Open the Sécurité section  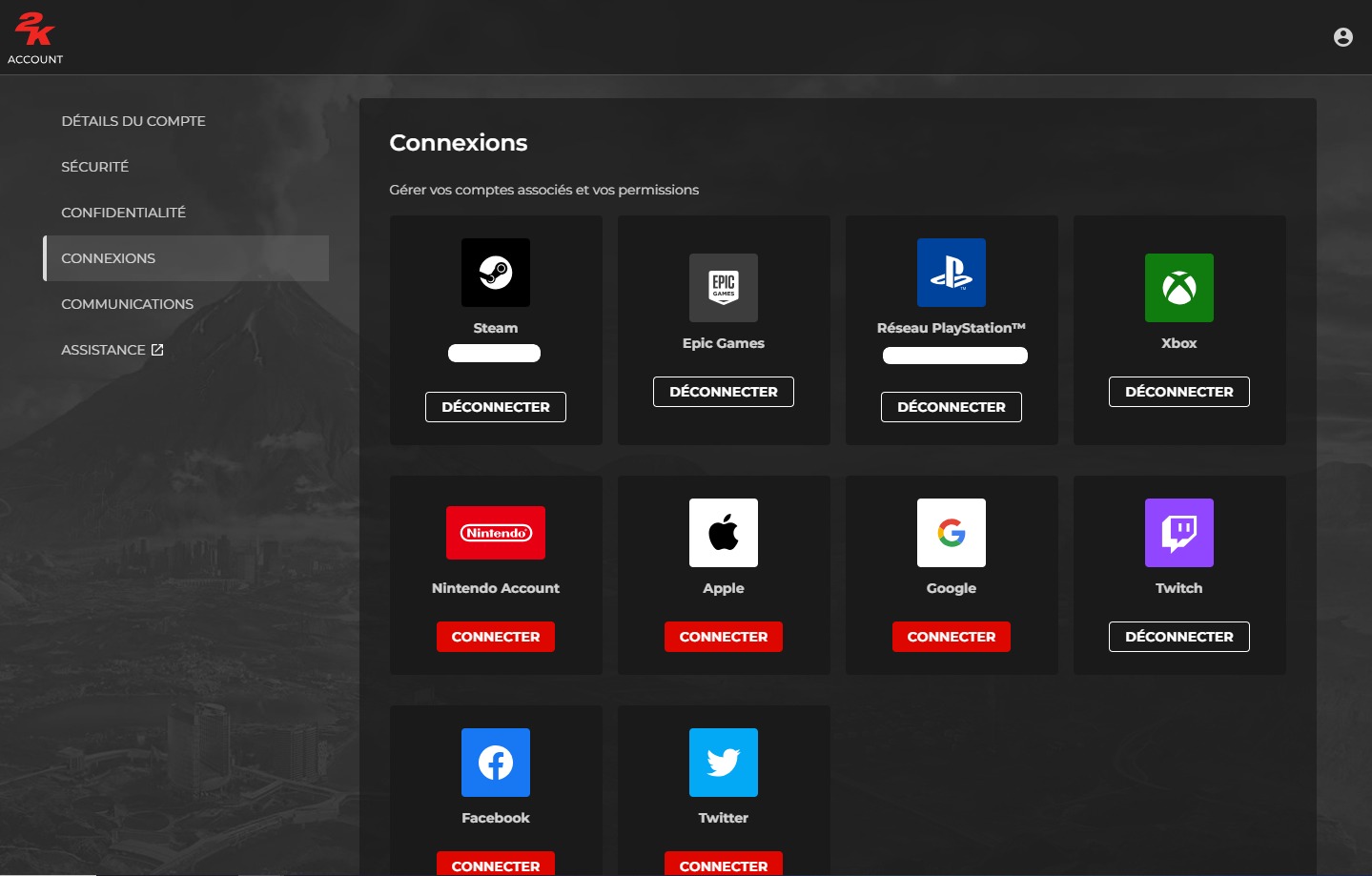point(95,166)
